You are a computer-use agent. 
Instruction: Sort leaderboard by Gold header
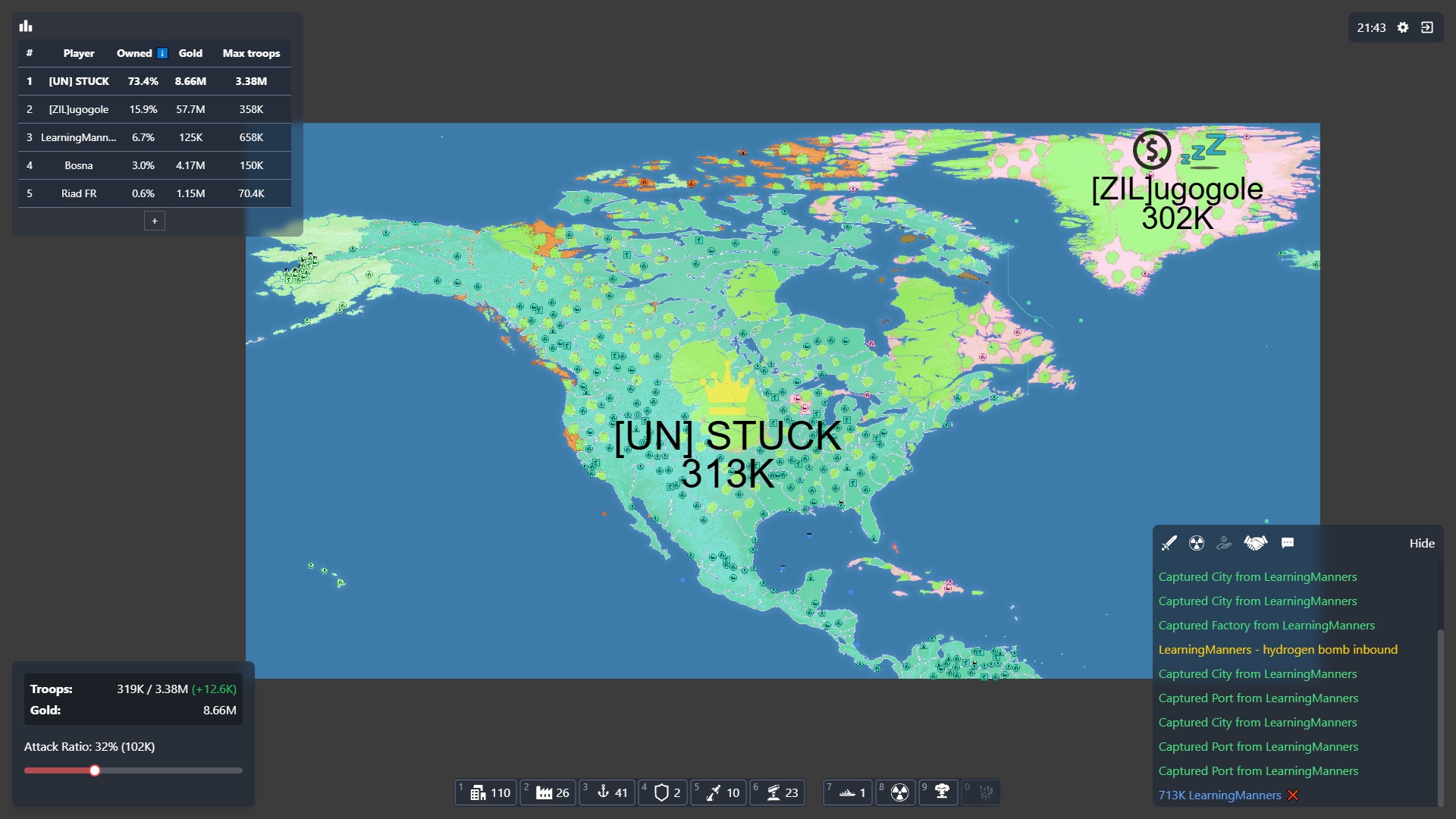pyautogui.click(x=190, y=53)
